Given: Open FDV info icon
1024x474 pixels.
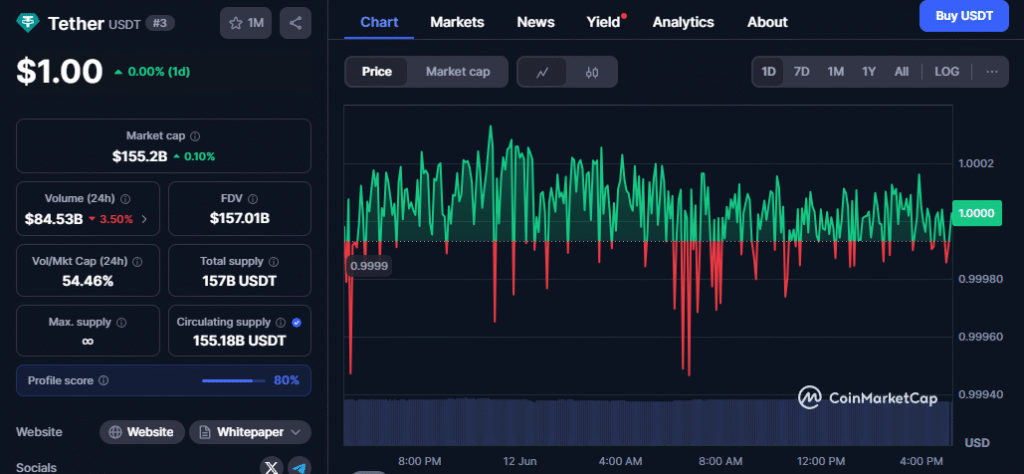Looking at the screenshot, I should point(253,198).
